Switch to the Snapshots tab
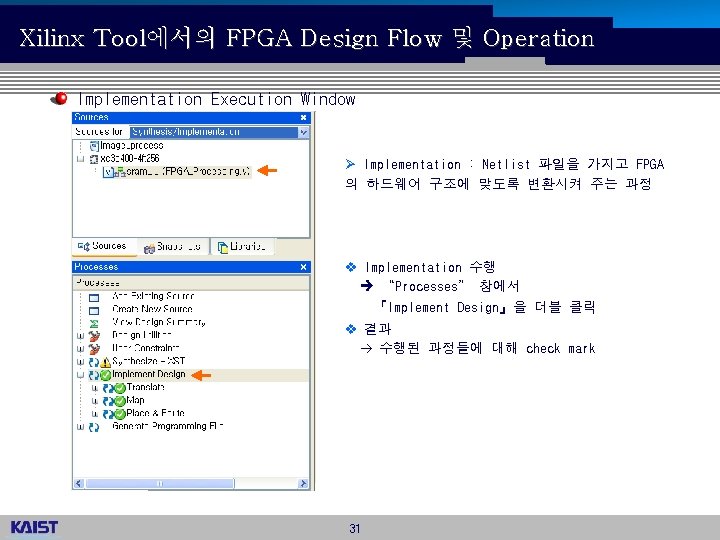 pos(173,247)
